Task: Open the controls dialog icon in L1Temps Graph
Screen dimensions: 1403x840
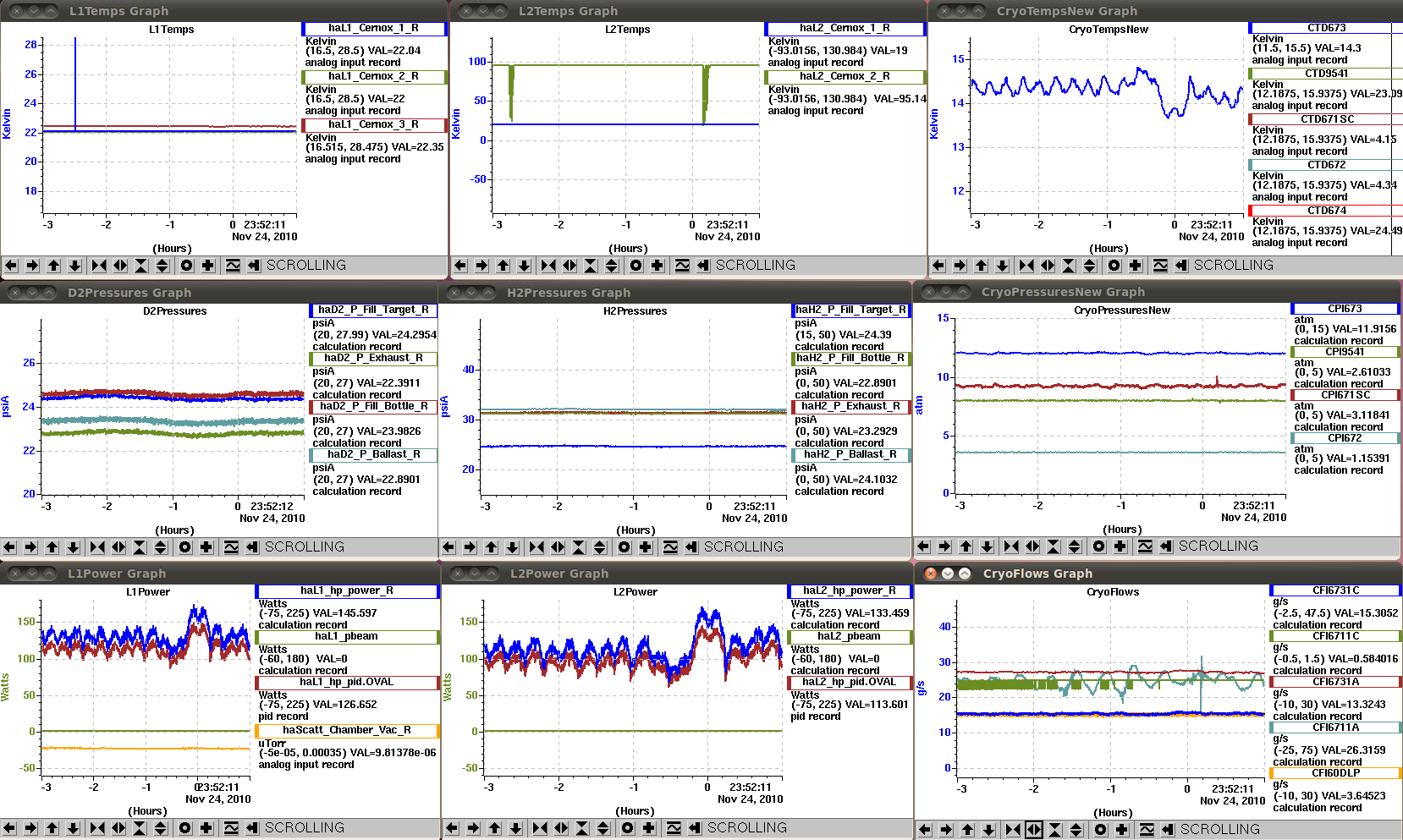Action: click(233, 266)
